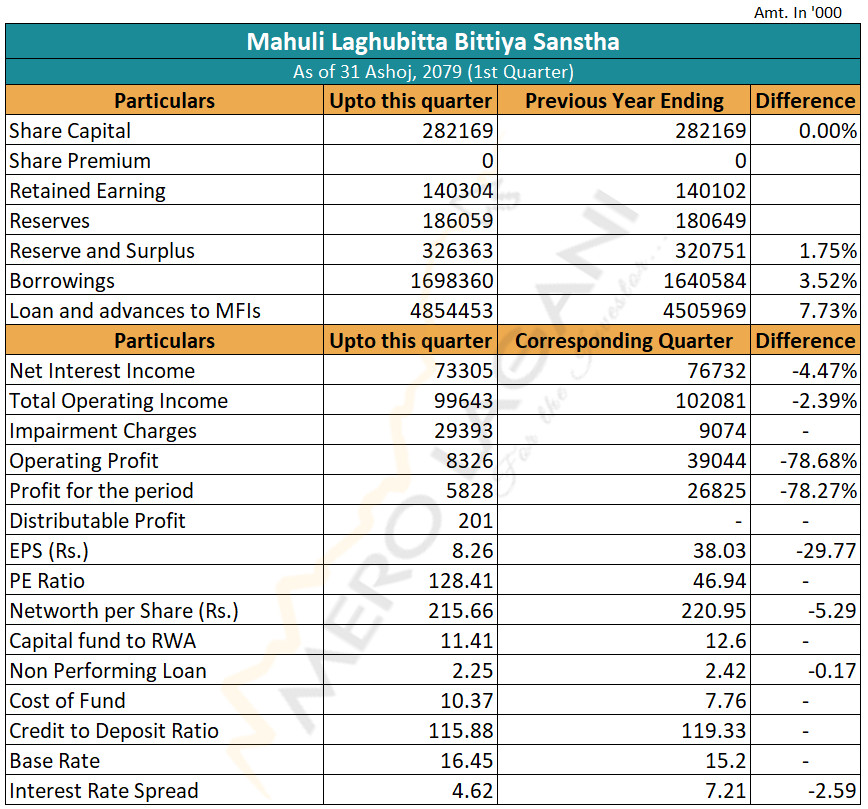
Task: Click the NPL difference -0.17
Action: click(832, 671)
